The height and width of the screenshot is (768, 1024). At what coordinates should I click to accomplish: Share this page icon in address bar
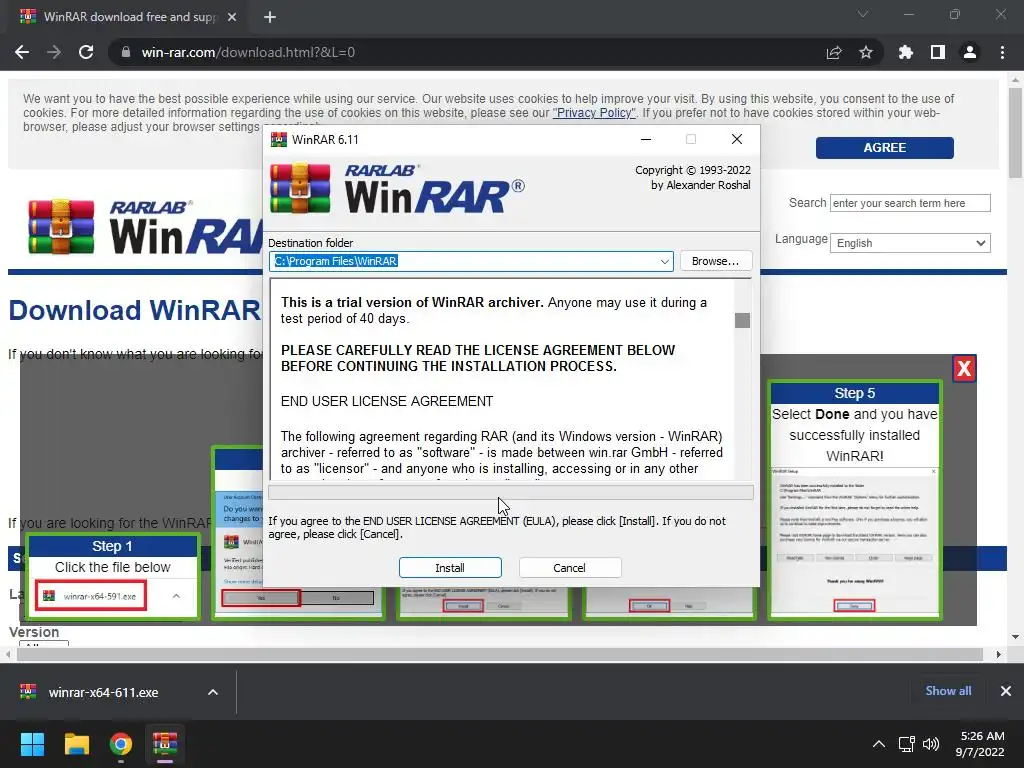834,52
